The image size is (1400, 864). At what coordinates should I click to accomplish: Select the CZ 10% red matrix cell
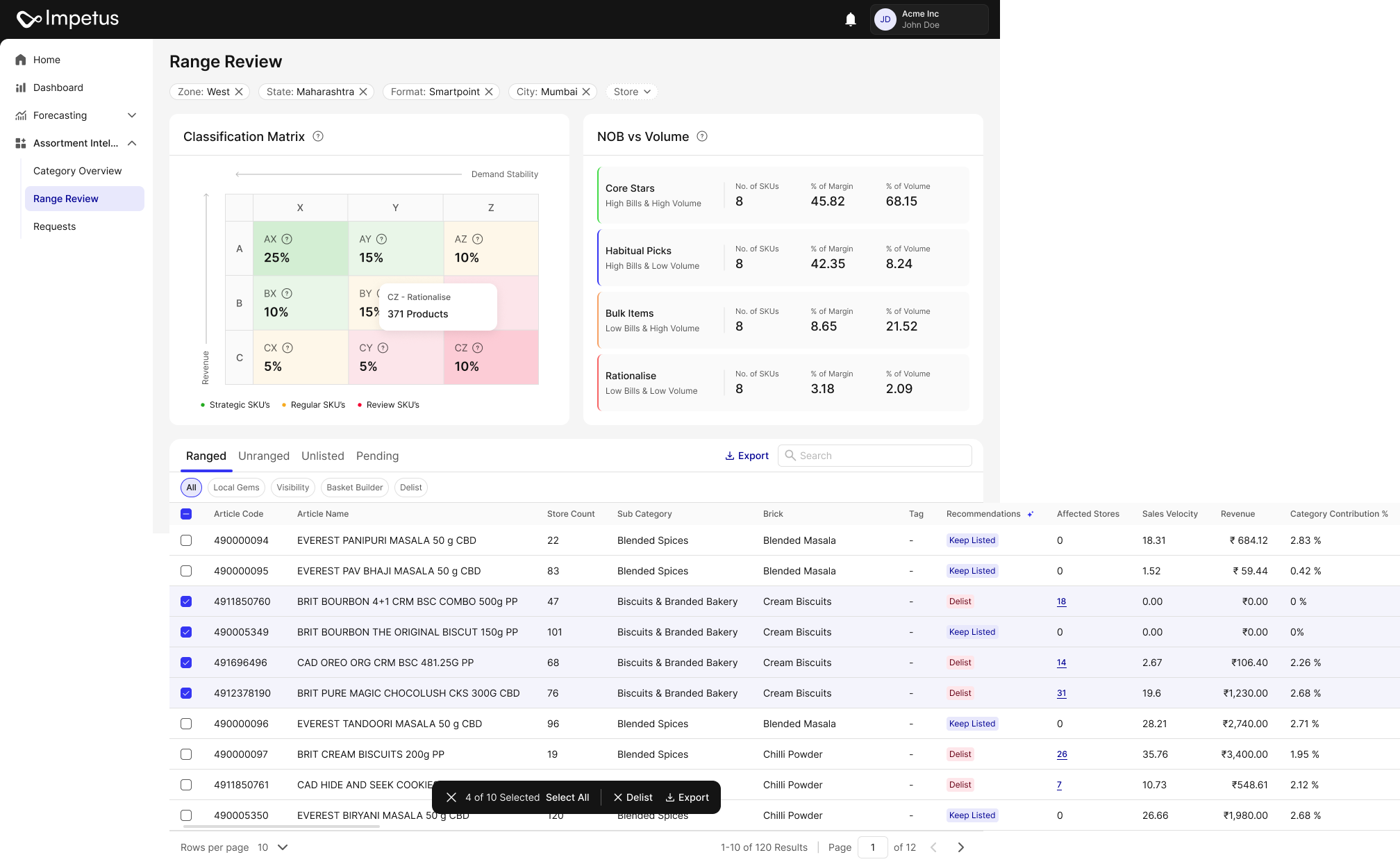click(x=491, y=357)
